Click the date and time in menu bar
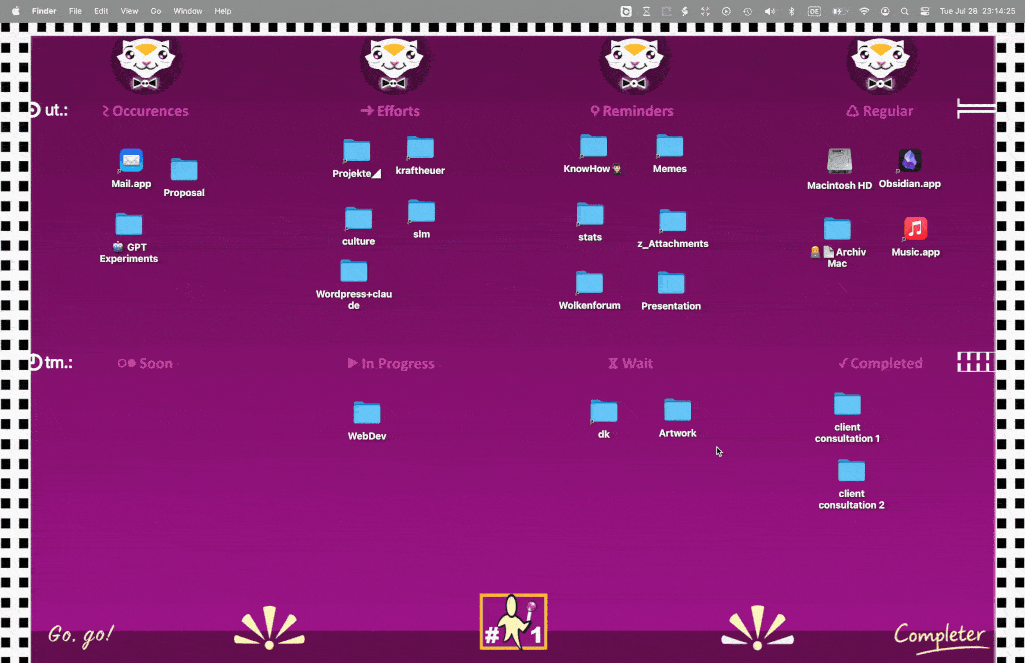Viewport: 1025px width, 663px height. (x=977, y=11)
